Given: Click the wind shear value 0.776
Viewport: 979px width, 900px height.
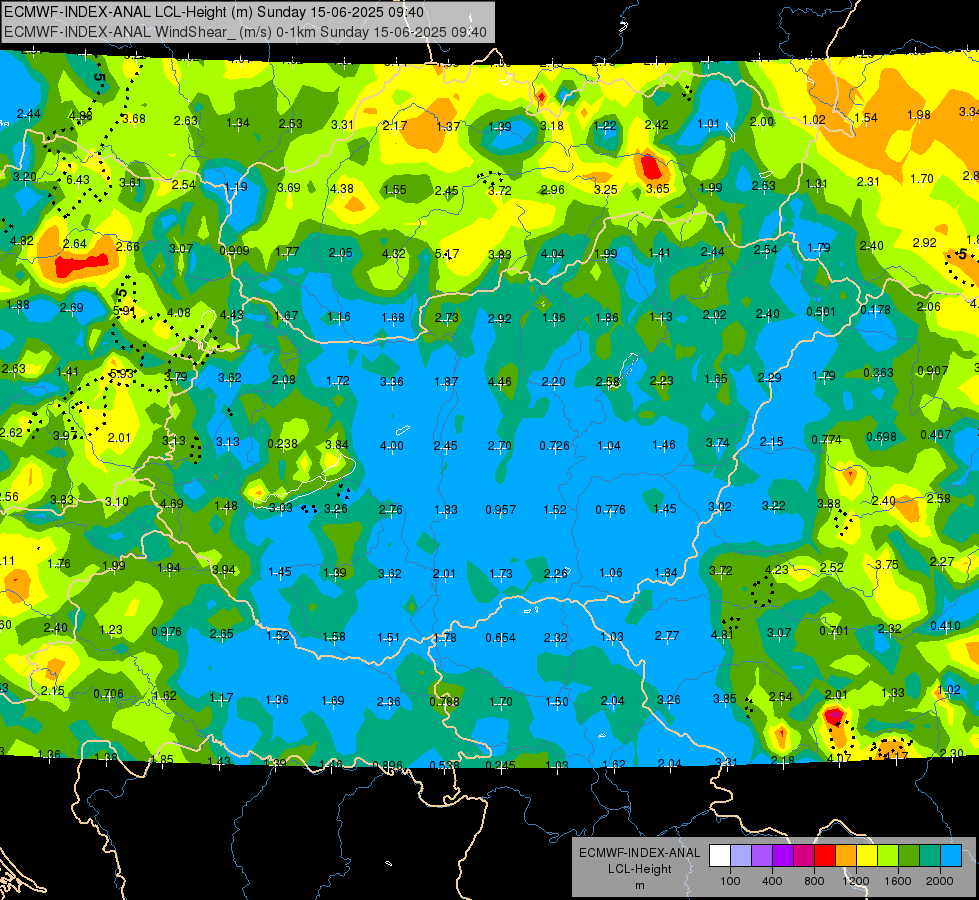Looking at the screenshot, I should (x=610, y=510).
